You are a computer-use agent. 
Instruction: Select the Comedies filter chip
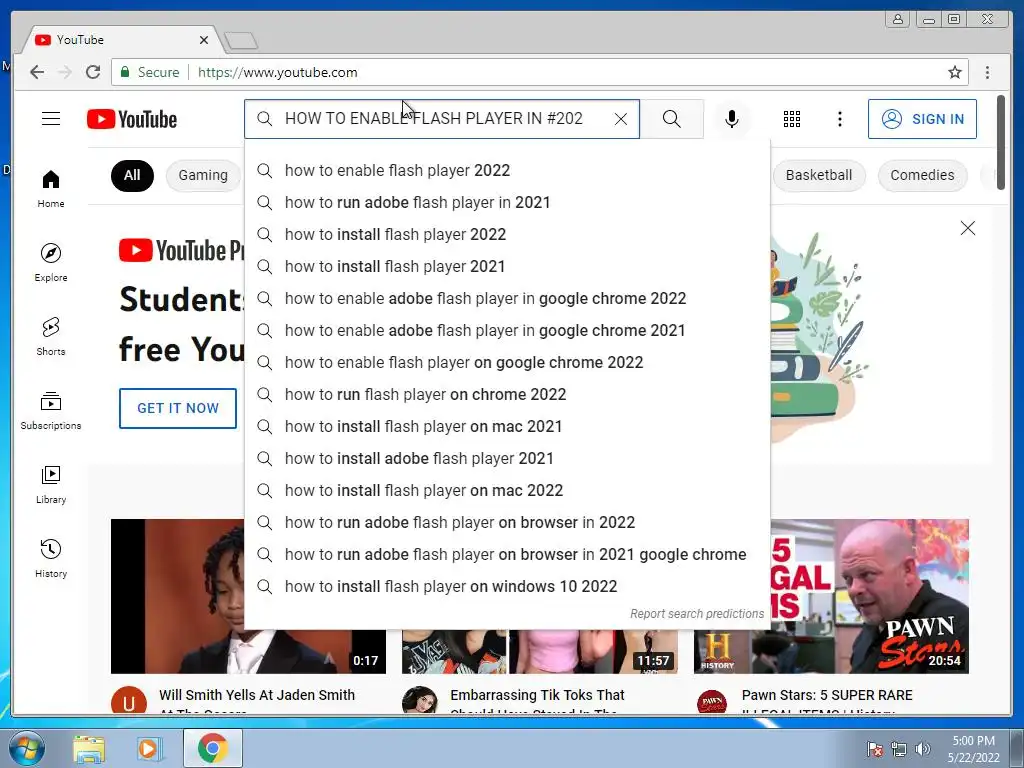[922, 175]
